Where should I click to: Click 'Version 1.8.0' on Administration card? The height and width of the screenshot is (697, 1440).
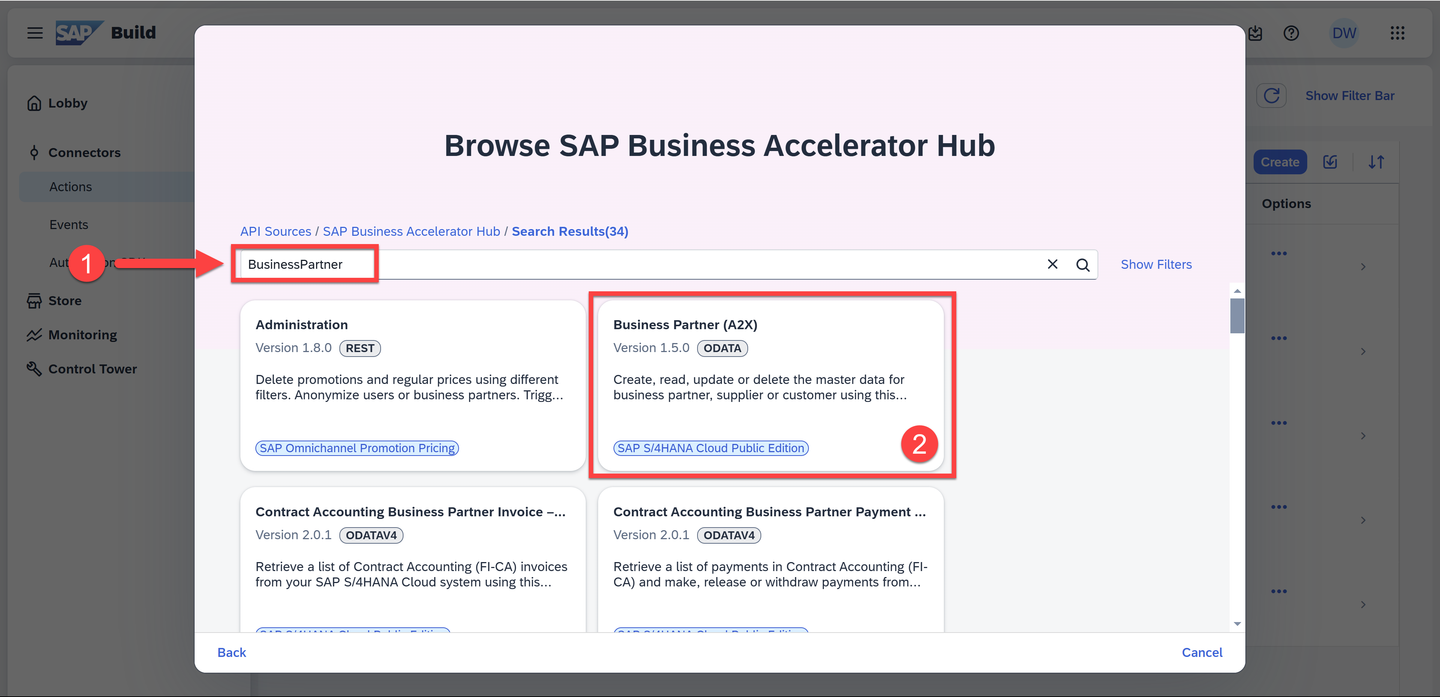click(x=294, y=348)
